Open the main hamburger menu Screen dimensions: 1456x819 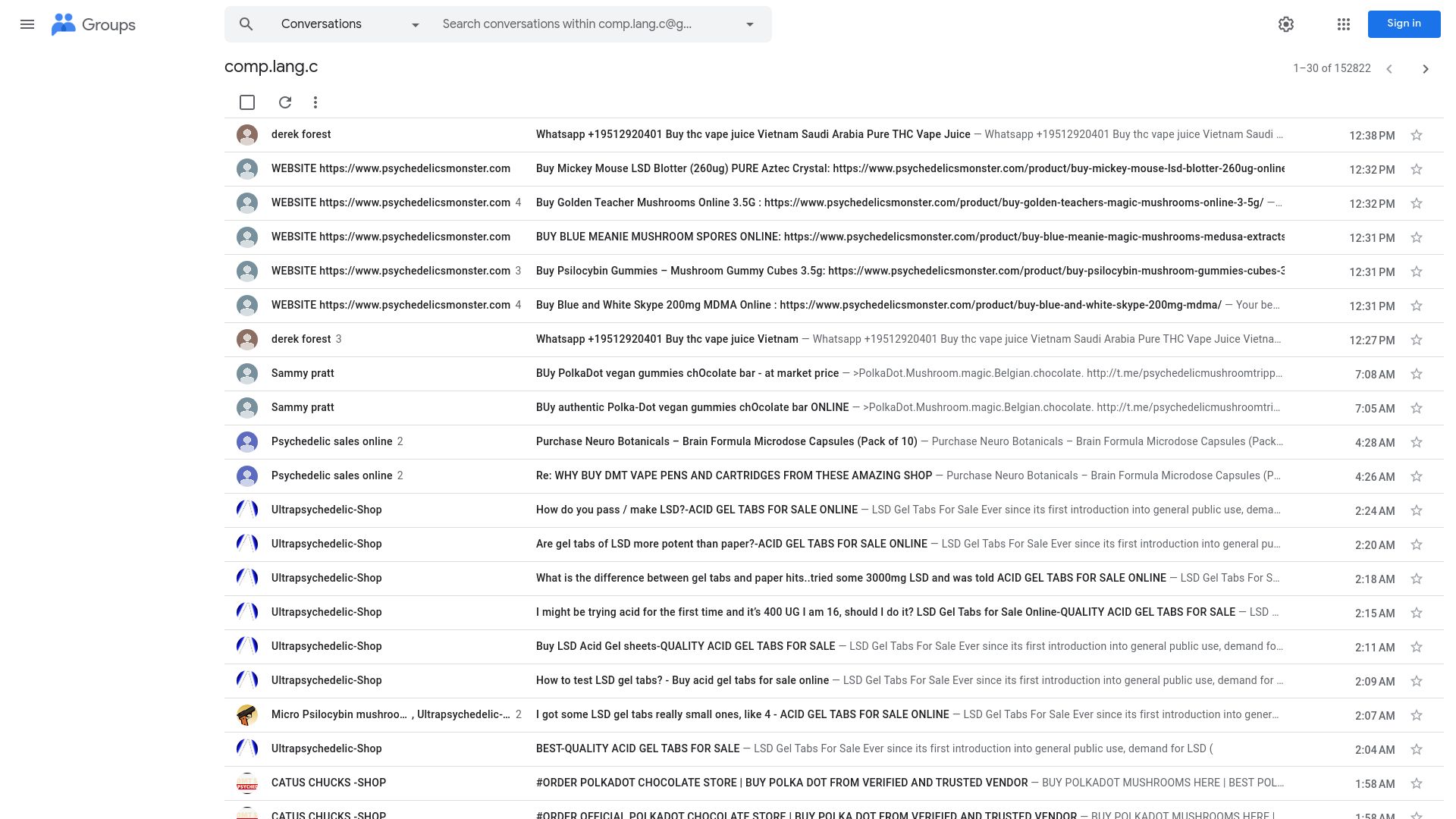(27, 24)
